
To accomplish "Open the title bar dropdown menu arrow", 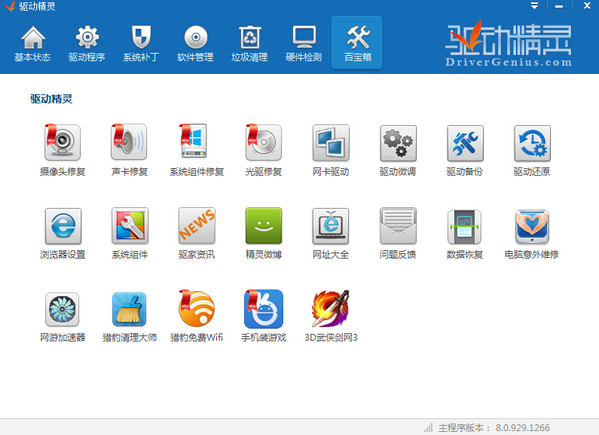I will 534,6.
